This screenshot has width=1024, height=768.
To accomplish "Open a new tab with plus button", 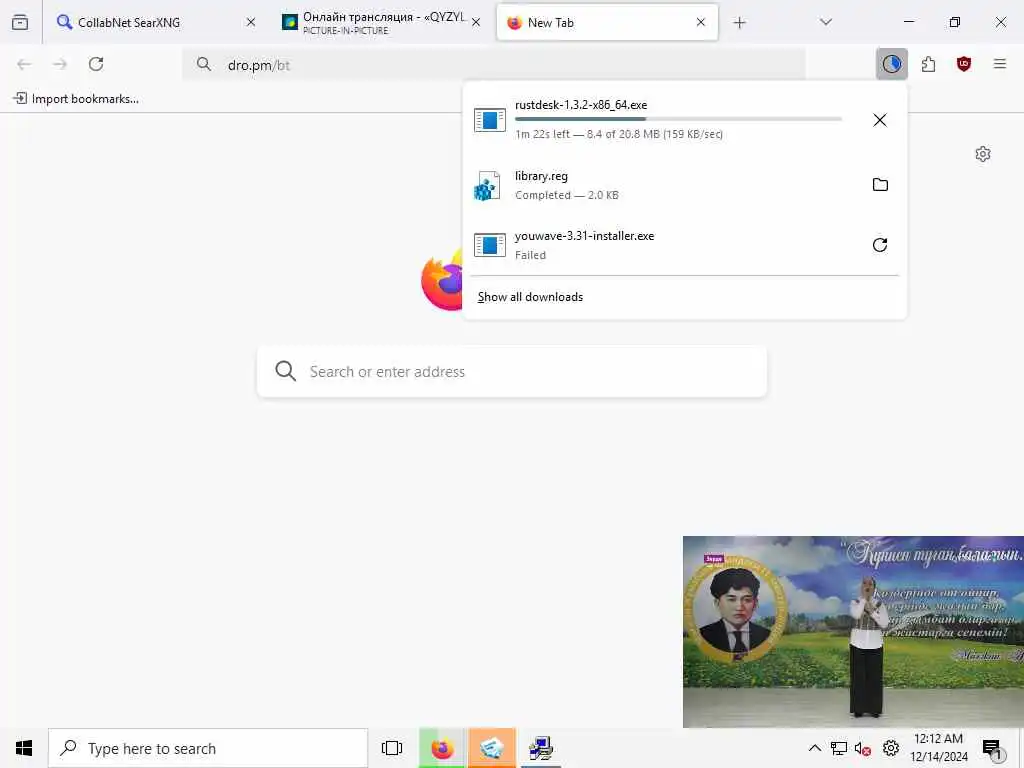I will pyautogui.click(x=739, y=23).
